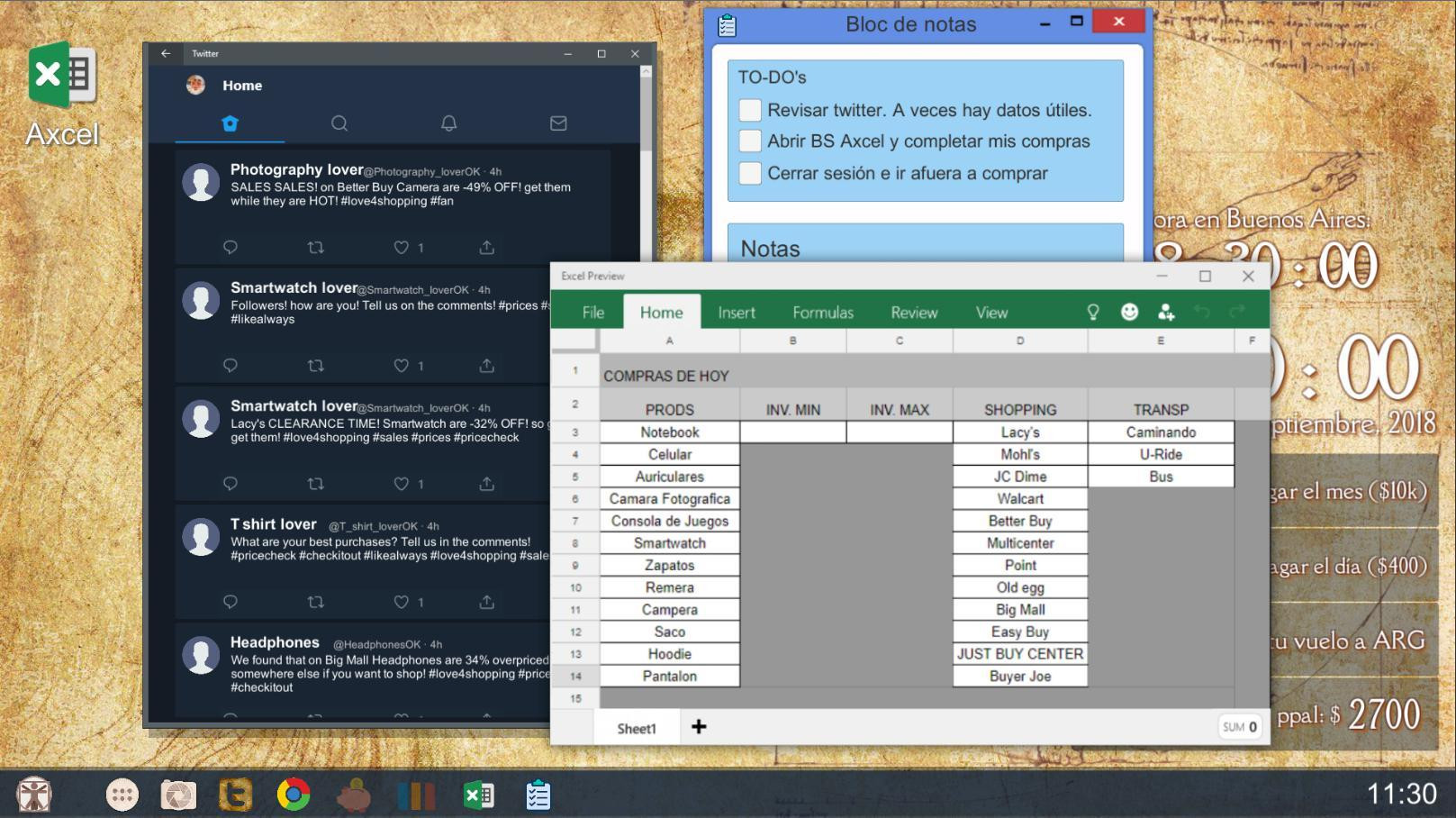Open the notepad clipboard taskbar icon

tap(538, 795)
